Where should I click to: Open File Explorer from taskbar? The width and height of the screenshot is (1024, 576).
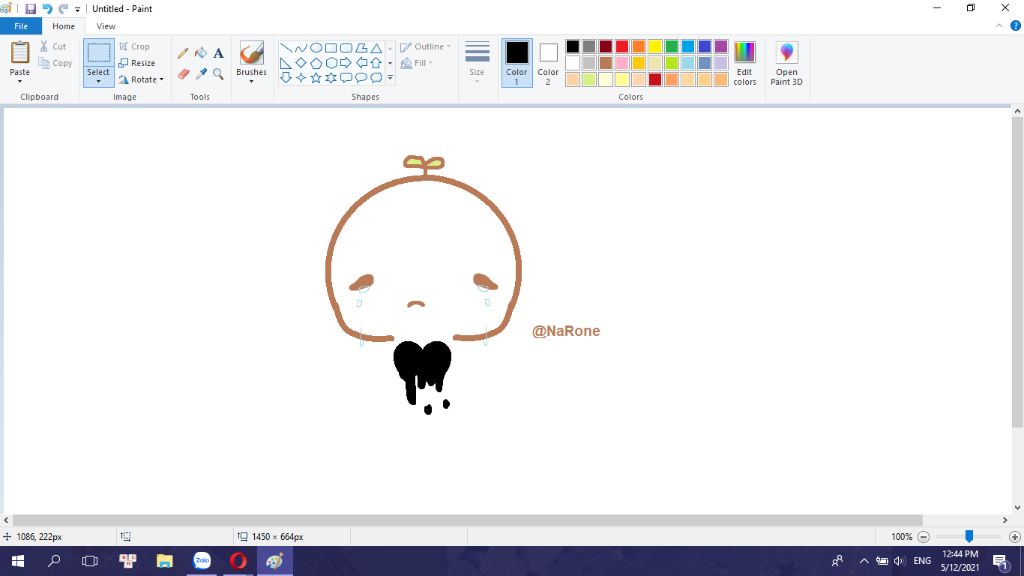pyautogui.click(x=165, y=561)
